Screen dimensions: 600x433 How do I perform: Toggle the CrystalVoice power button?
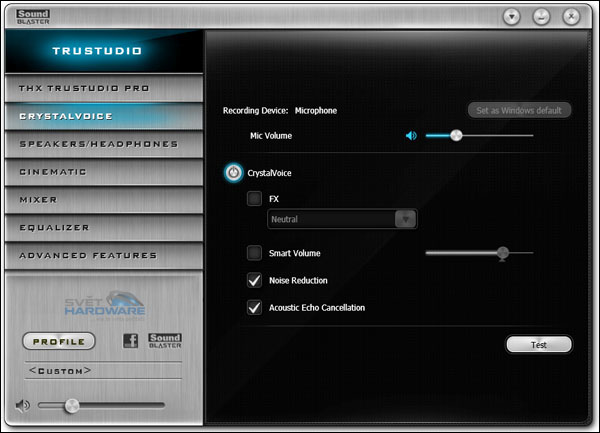232,173
